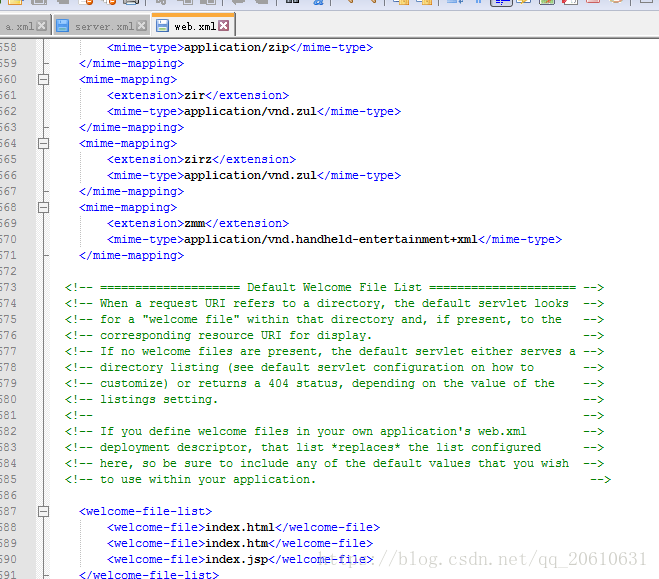
Task: Click the save-state icon on server.xml tab
Action: 63,26
